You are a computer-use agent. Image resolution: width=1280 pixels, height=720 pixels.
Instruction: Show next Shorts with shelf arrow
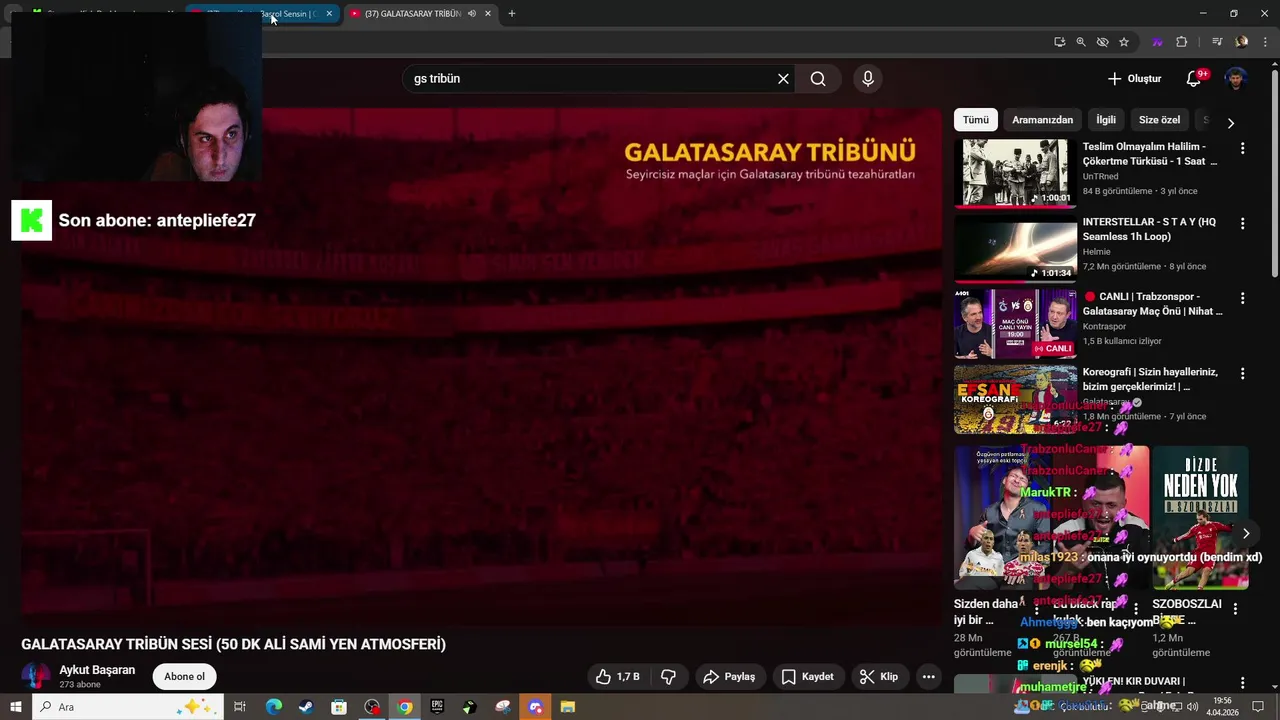point(1245,534)
